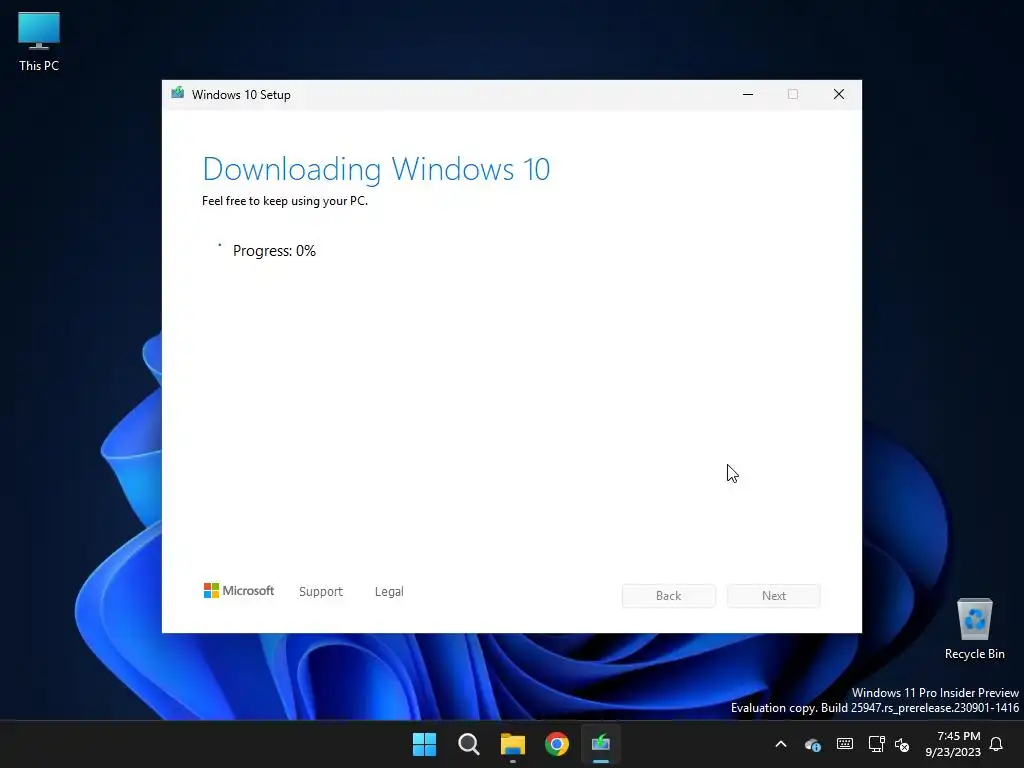This screenshot has height=768, width=1024.
Task: Open the clock showing 7:45 PM
Action: (953, 744)
